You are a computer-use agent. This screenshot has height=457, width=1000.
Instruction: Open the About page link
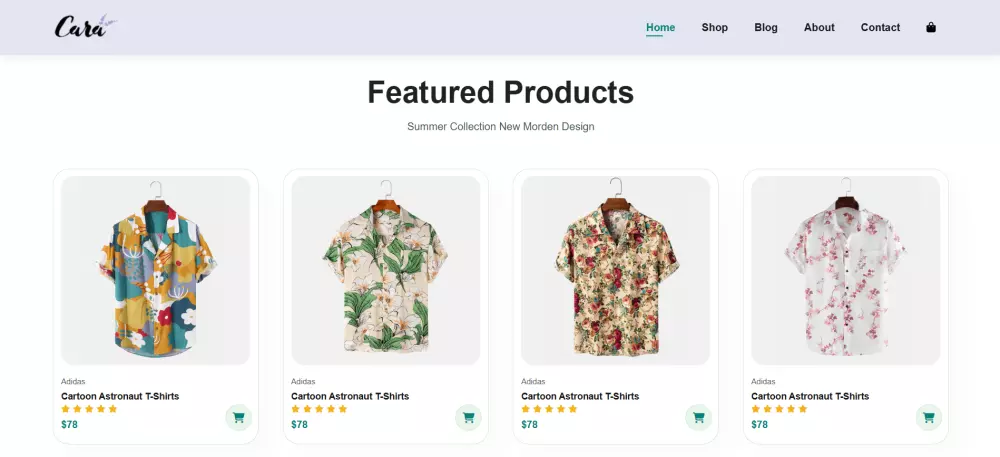pyautogui.click(x=819, y=28)
